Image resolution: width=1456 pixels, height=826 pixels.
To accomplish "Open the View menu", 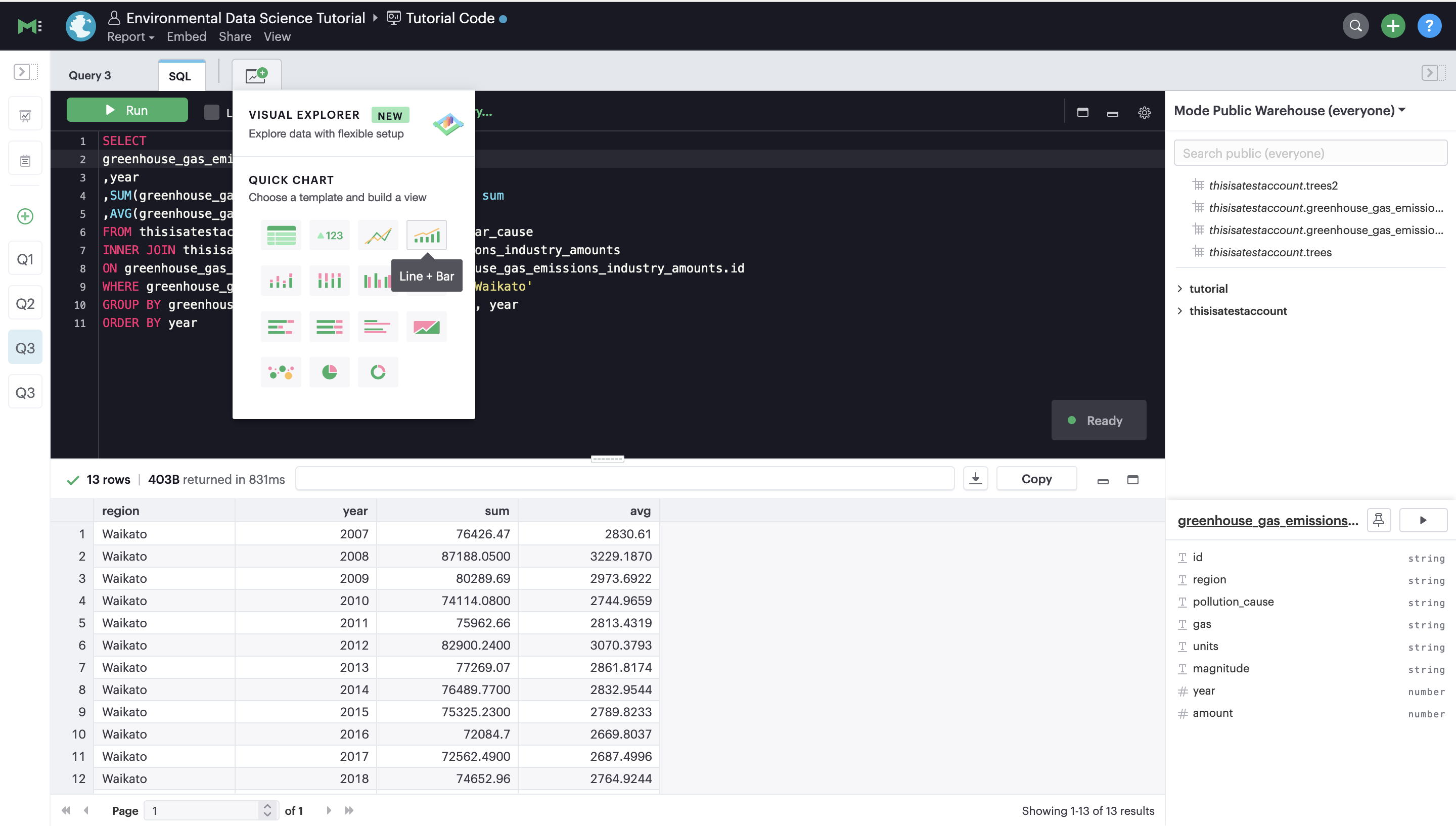I will tap(277, 37).
